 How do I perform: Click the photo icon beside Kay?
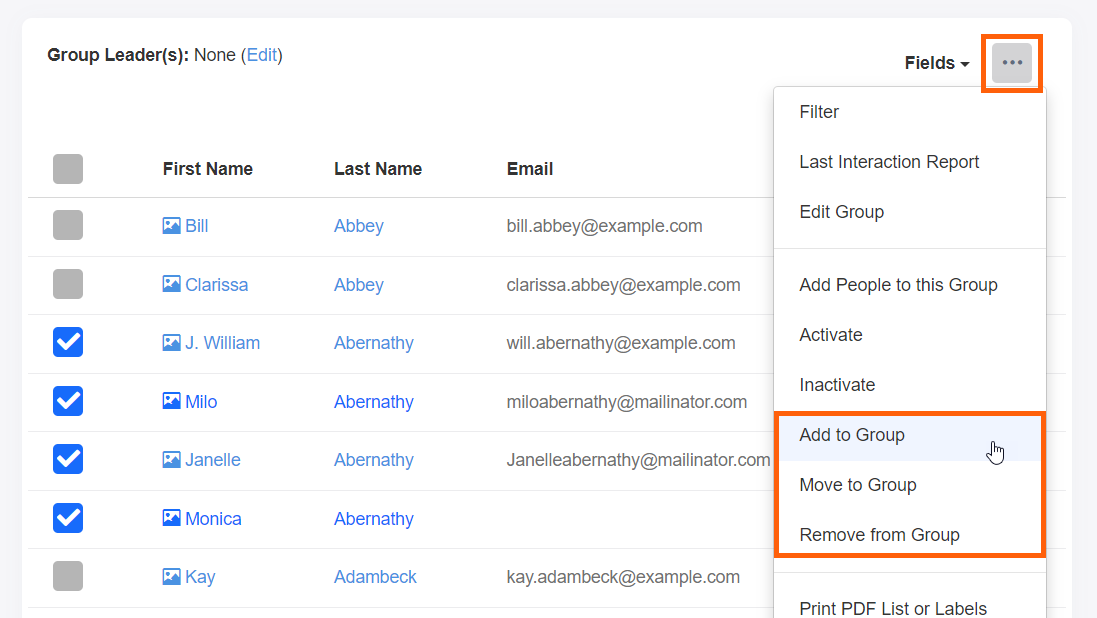170,576
